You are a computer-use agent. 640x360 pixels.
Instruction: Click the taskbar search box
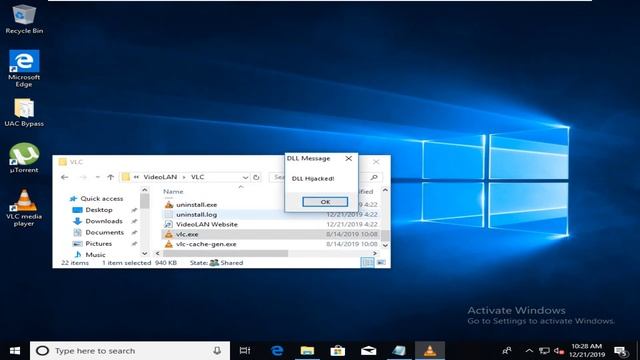point(130,351)
